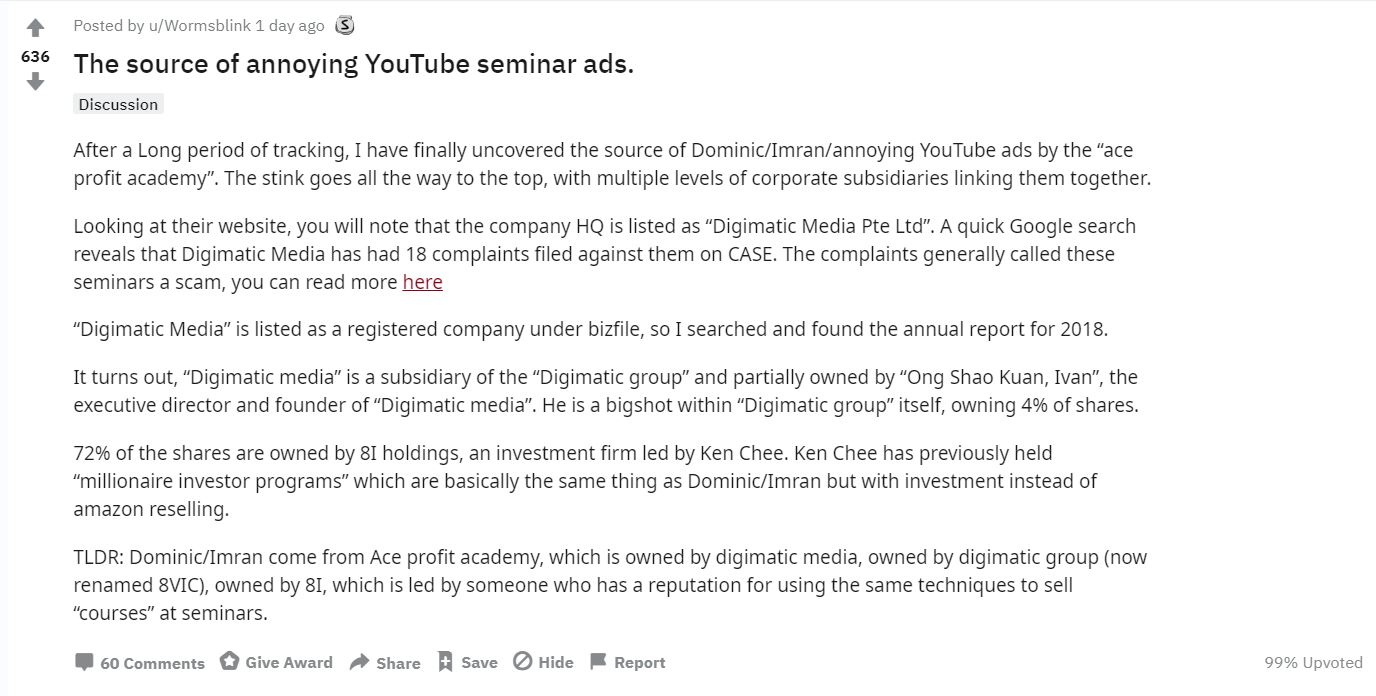The image size is (1376, 696).
Task: Open the "here" link about CASE complaints
Action: tap(422, 282)
